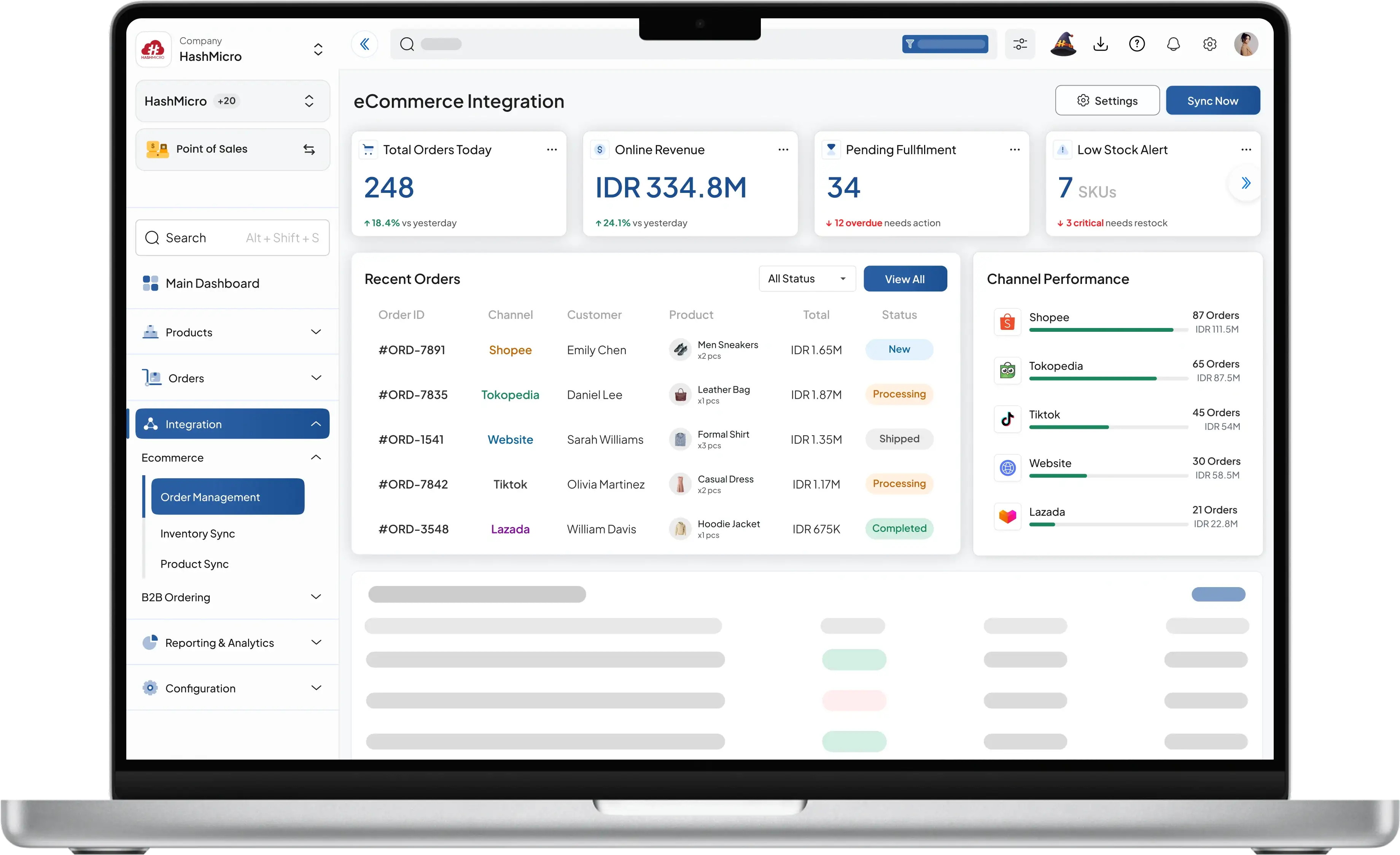Click Tiktok performance progress bar

click(1108, 427)
